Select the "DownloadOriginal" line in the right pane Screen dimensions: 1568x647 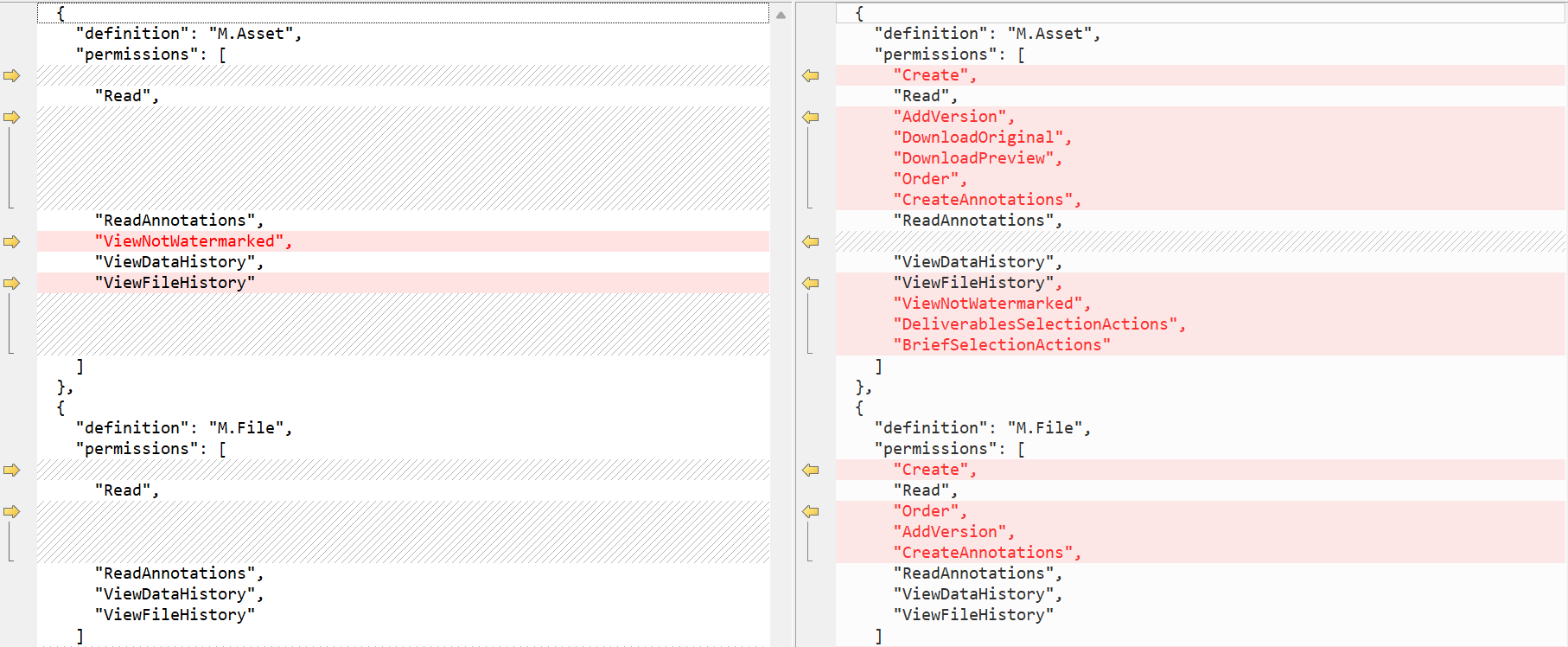tap(982, 138)
